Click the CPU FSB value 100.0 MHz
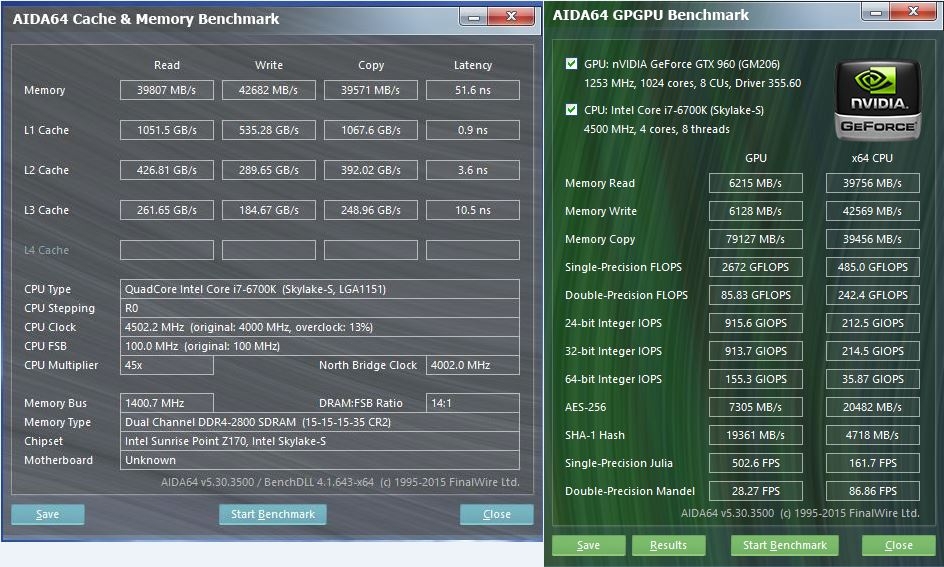 pyautogui.click(x=320, y=346)
